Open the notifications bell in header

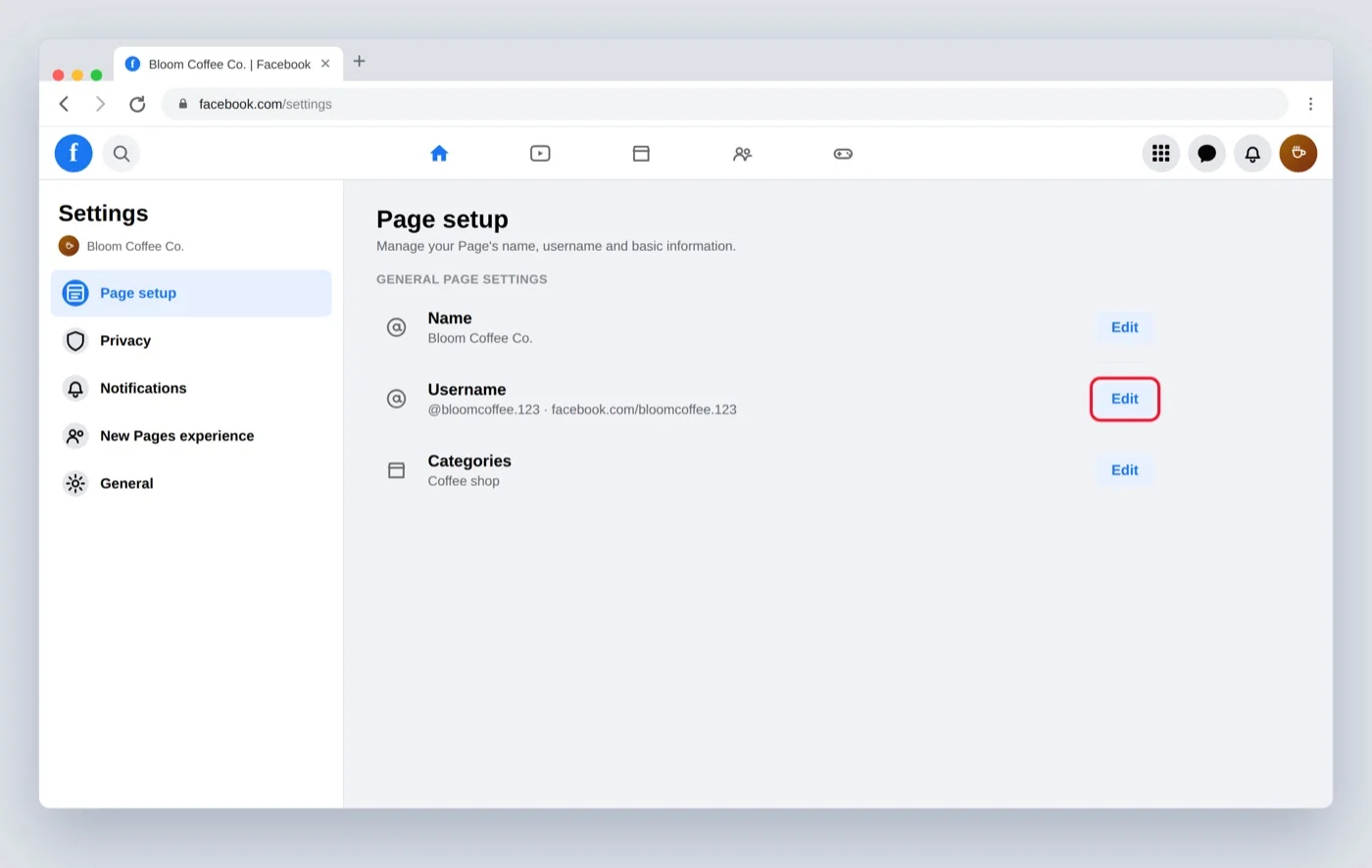1252,153
